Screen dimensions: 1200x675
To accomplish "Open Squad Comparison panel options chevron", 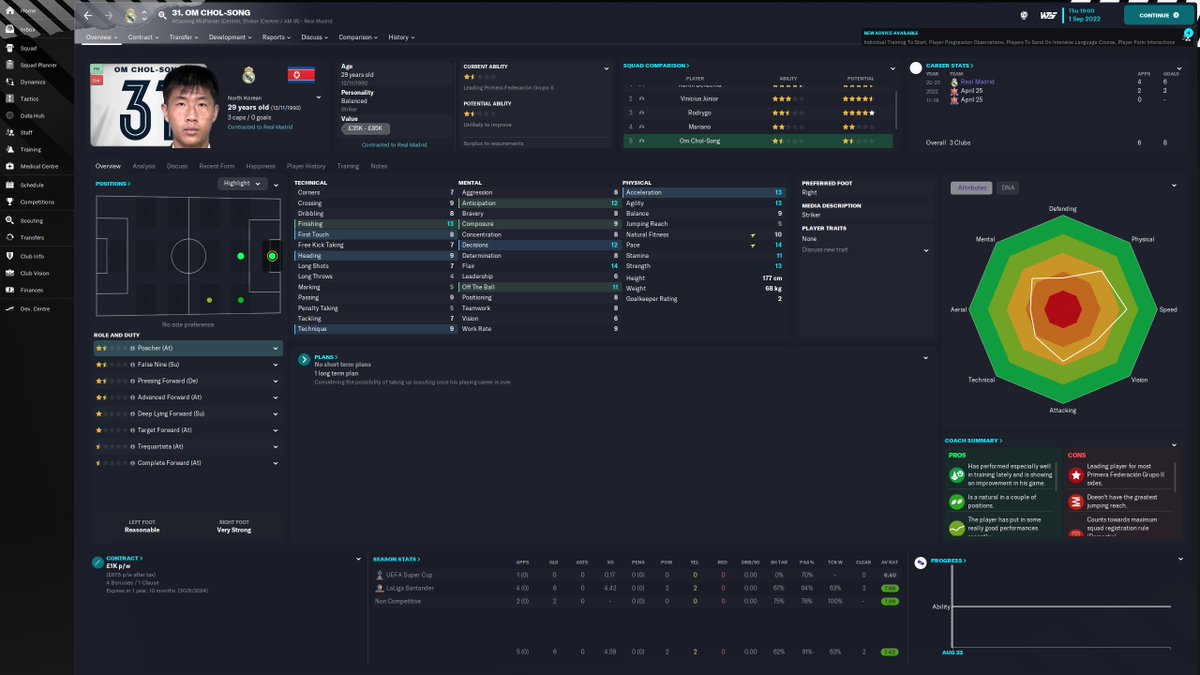I will click(893, 68).
